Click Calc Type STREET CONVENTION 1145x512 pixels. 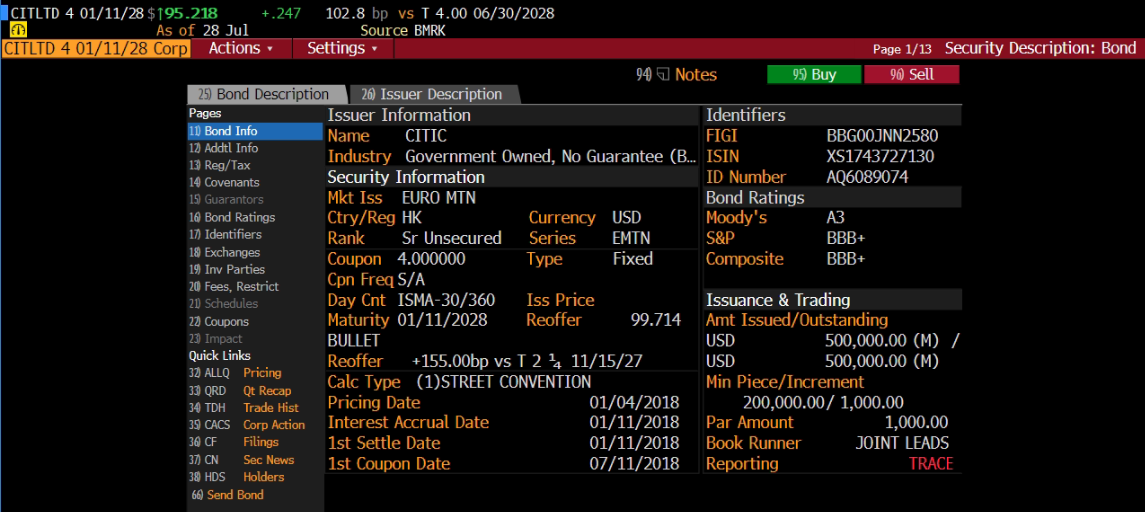tap(503, 382)
